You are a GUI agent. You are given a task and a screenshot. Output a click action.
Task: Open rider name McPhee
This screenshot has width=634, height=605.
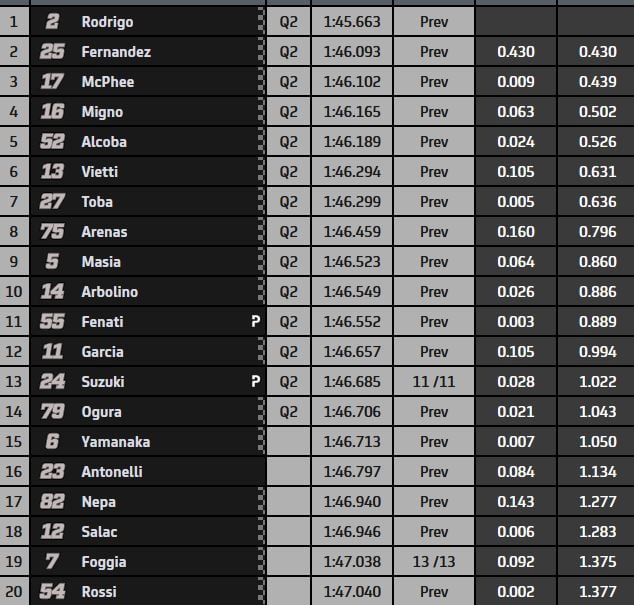108,82
